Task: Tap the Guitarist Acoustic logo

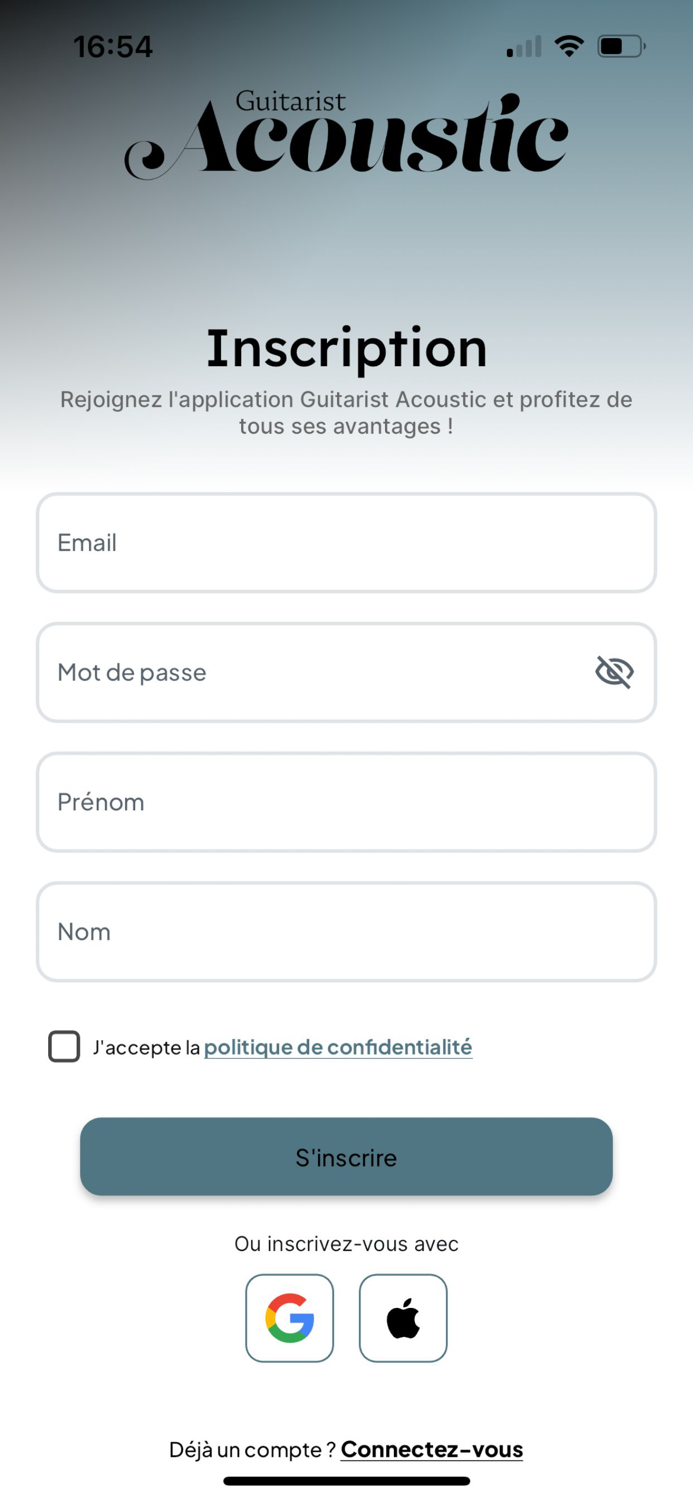Action: click(346, 137)
